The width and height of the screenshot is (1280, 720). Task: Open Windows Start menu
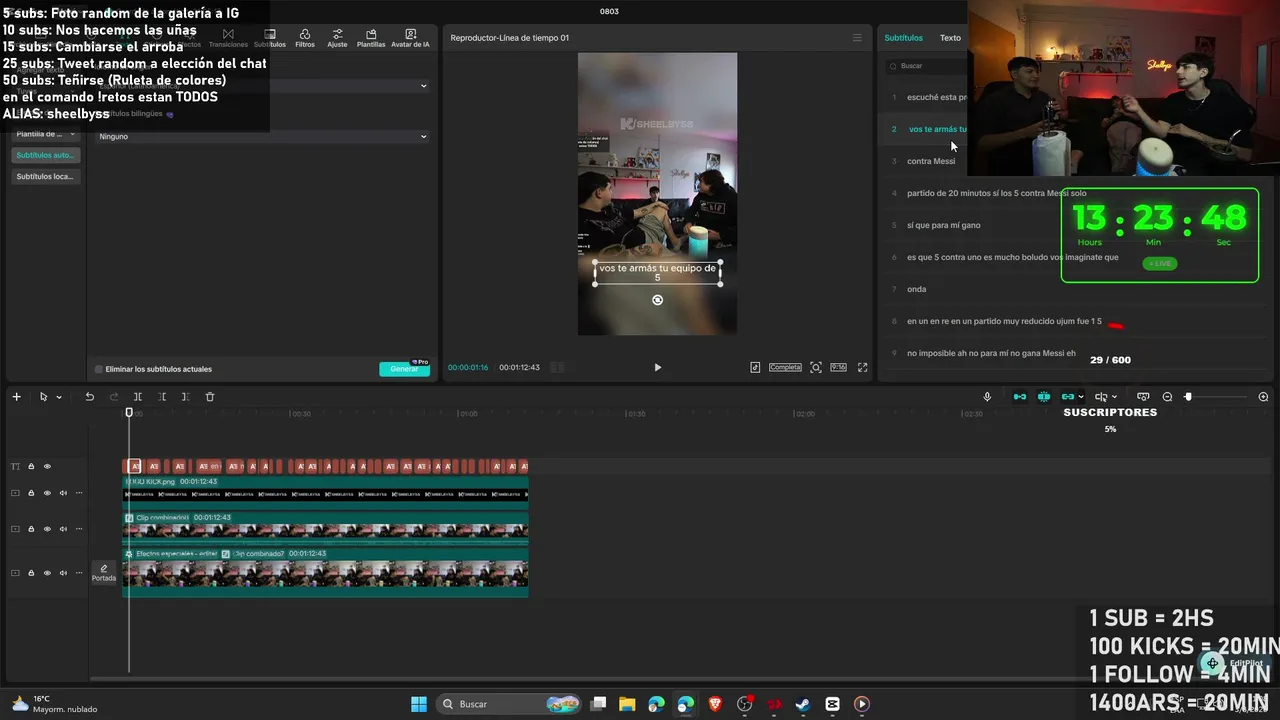point(419,704)
